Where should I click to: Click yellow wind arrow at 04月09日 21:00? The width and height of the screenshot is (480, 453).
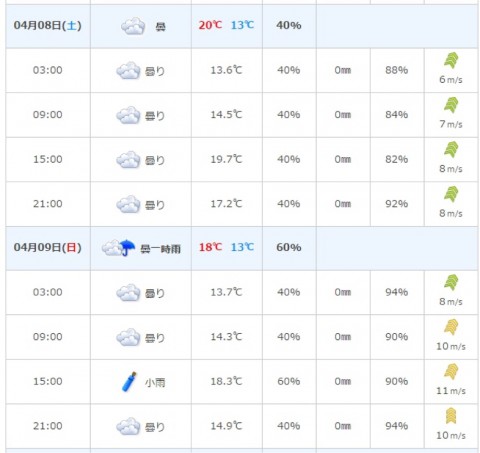pyautogui.click(x=451, y=416)
